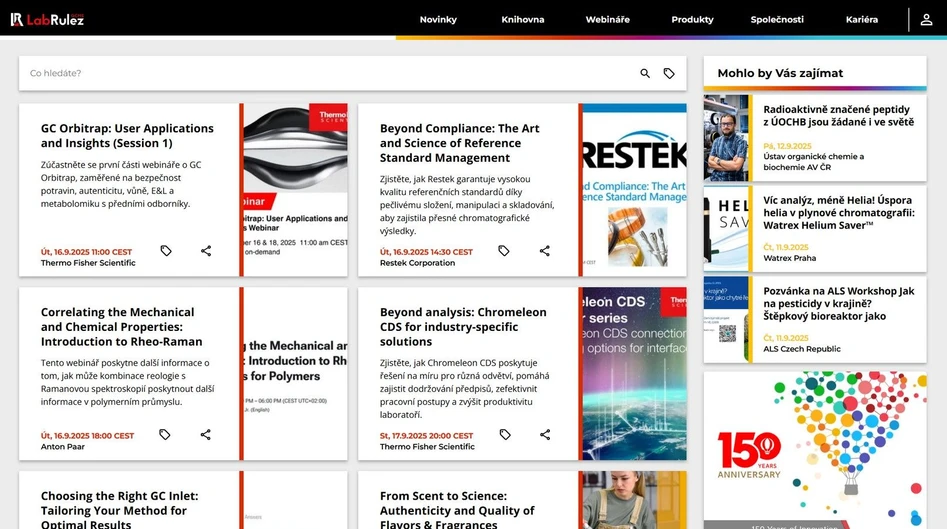The width and height of the screenshot is (947, 529).
Task: Open 'Beyond Compliance: The Art and Science' title
Action: point(460,143)
